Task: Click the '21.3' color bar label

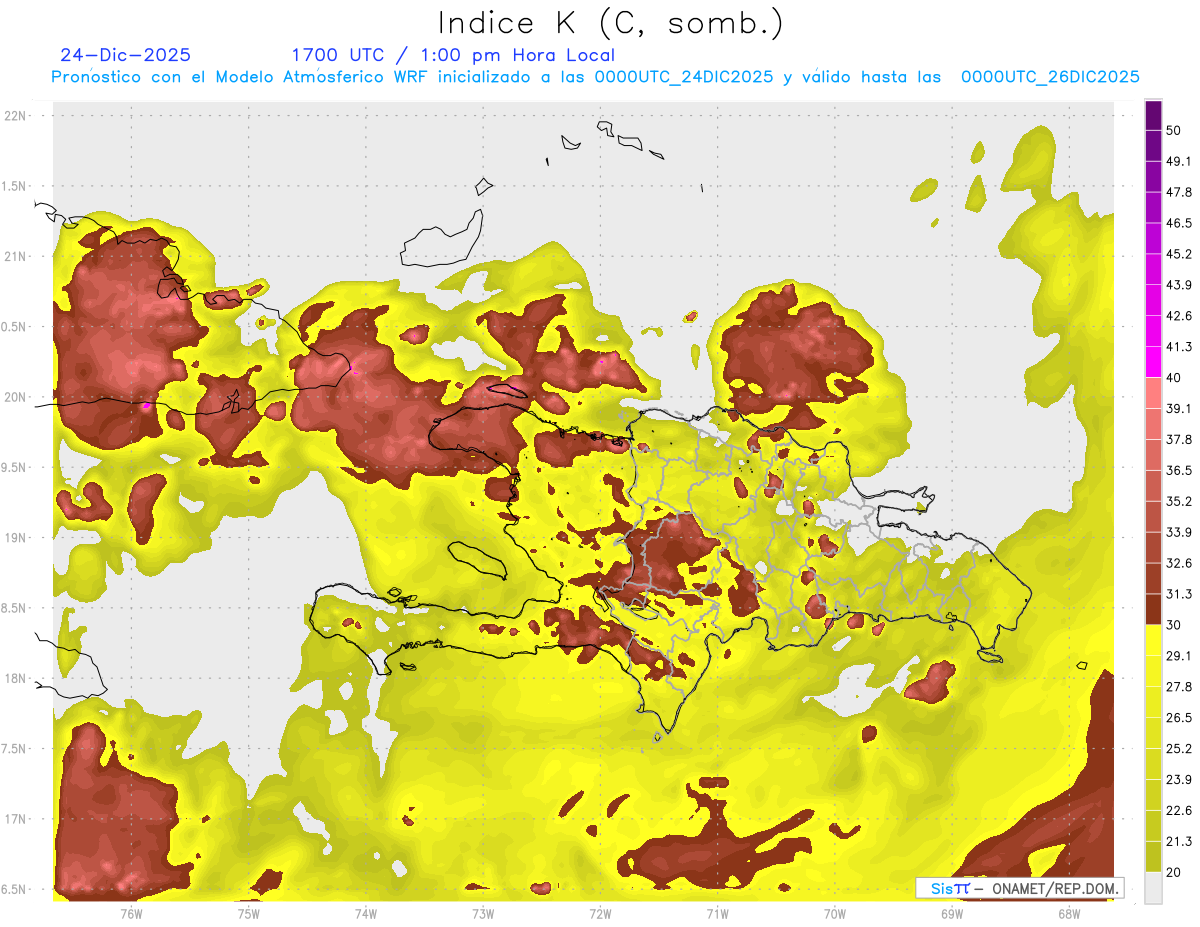Action: click(x=1179, y=841)
